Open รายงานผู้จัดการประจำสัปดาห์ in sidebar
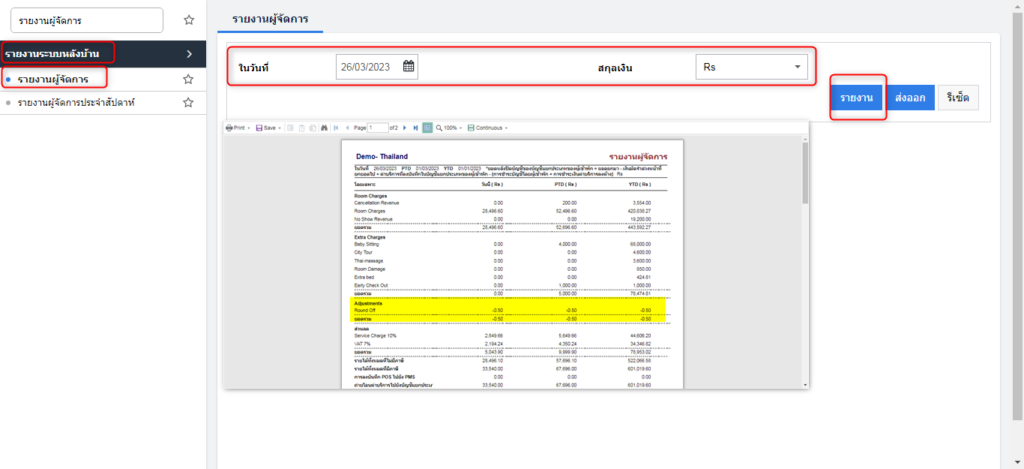 pyautogui.click(x=76, y=103)
